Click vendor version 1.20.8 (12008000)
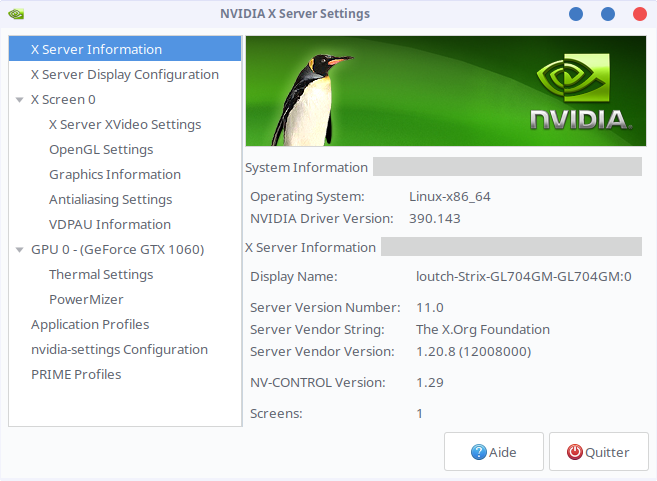The image size is (657, 481). coord(473,351)
